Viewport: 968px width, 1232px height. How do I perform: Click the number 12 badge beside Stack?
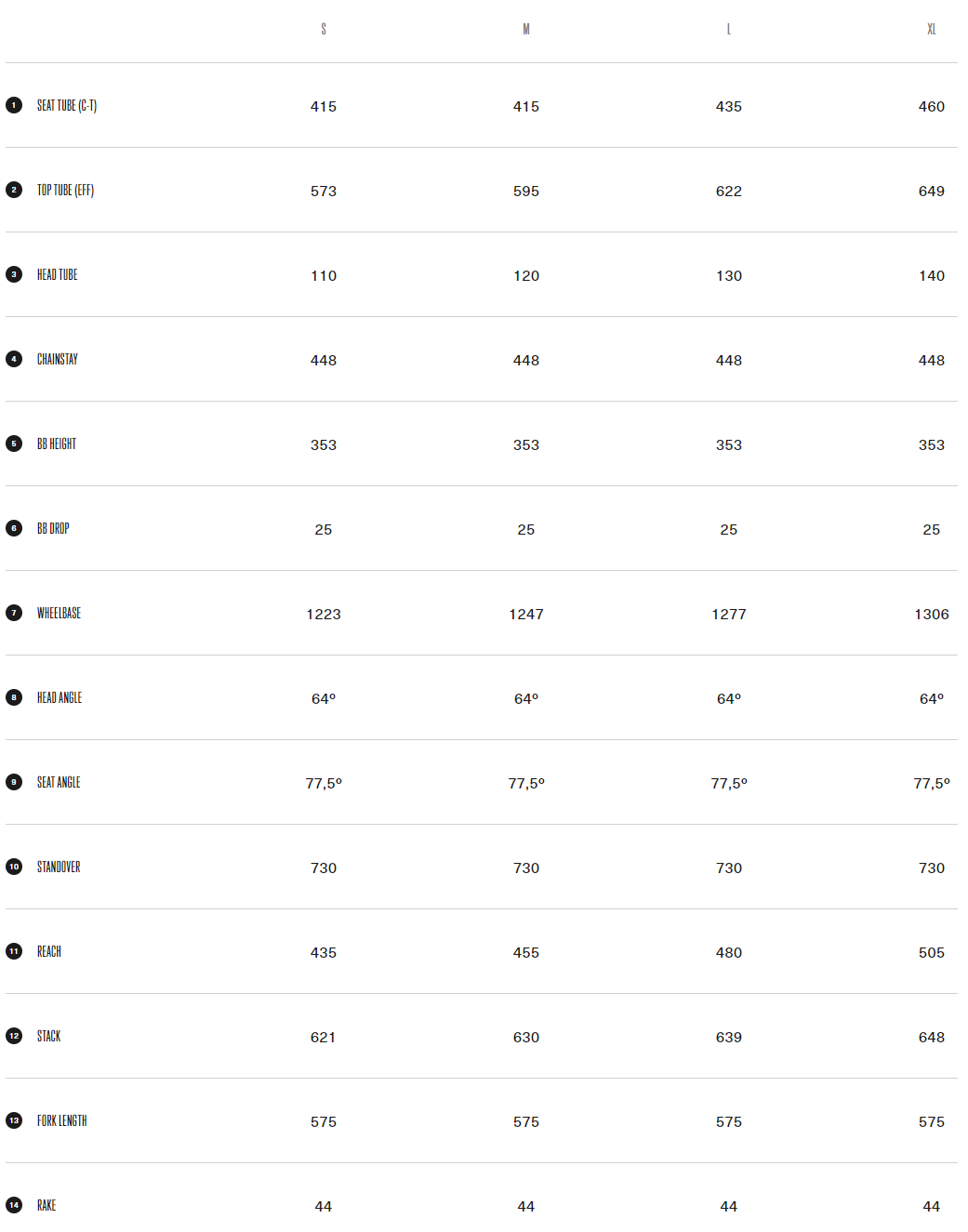tap(14, 1036)
